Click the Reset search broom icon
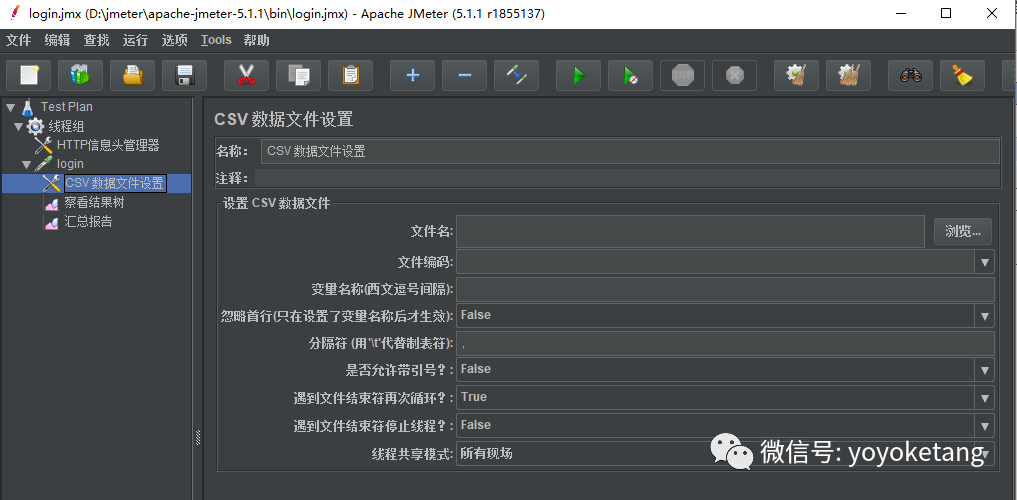The width and height of the screenshot is (1017, 500). click(963, 76)
